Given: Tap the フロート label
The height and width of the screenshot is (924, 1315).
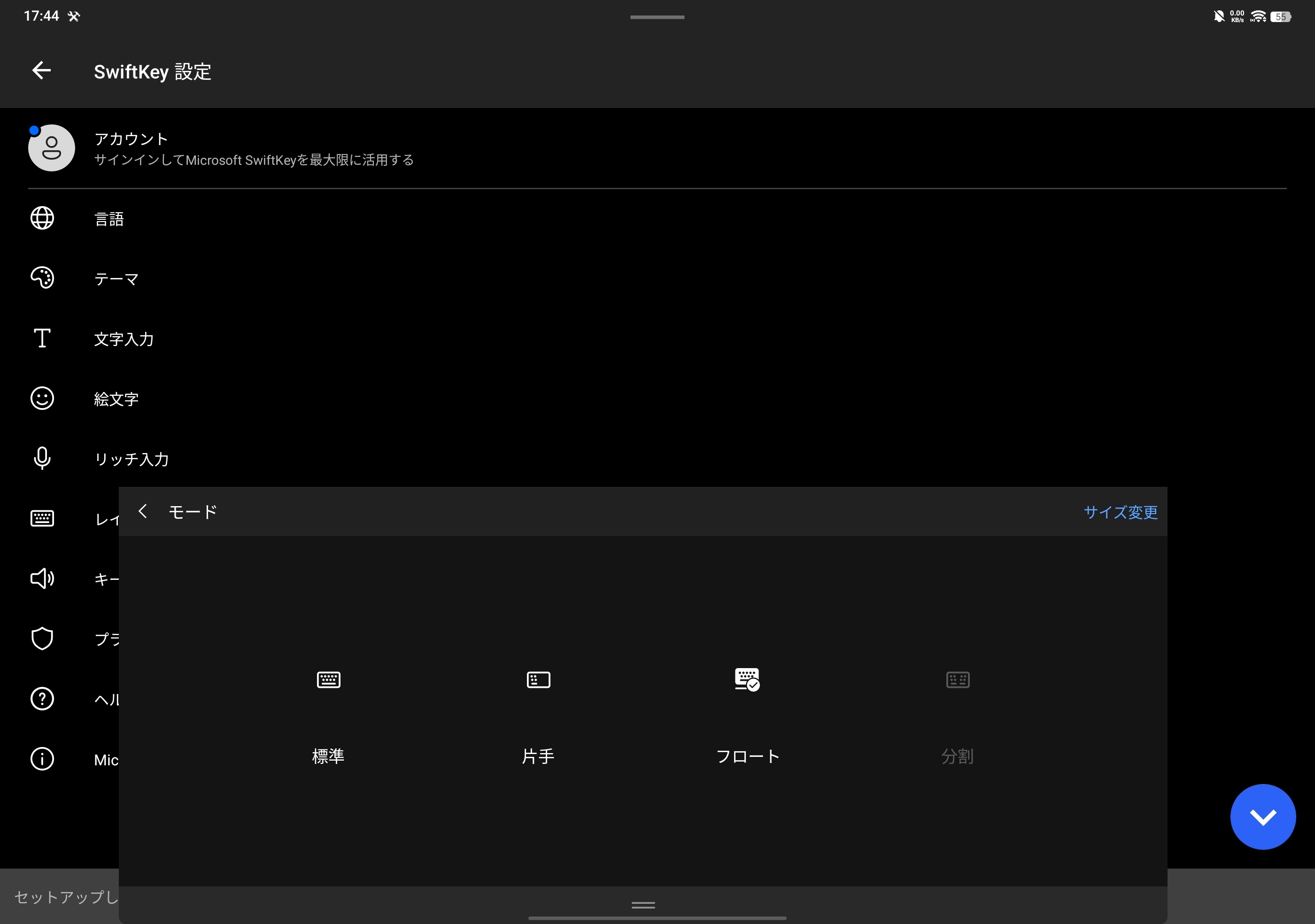Looking at the screenshot, I should (x=747, y=756).
